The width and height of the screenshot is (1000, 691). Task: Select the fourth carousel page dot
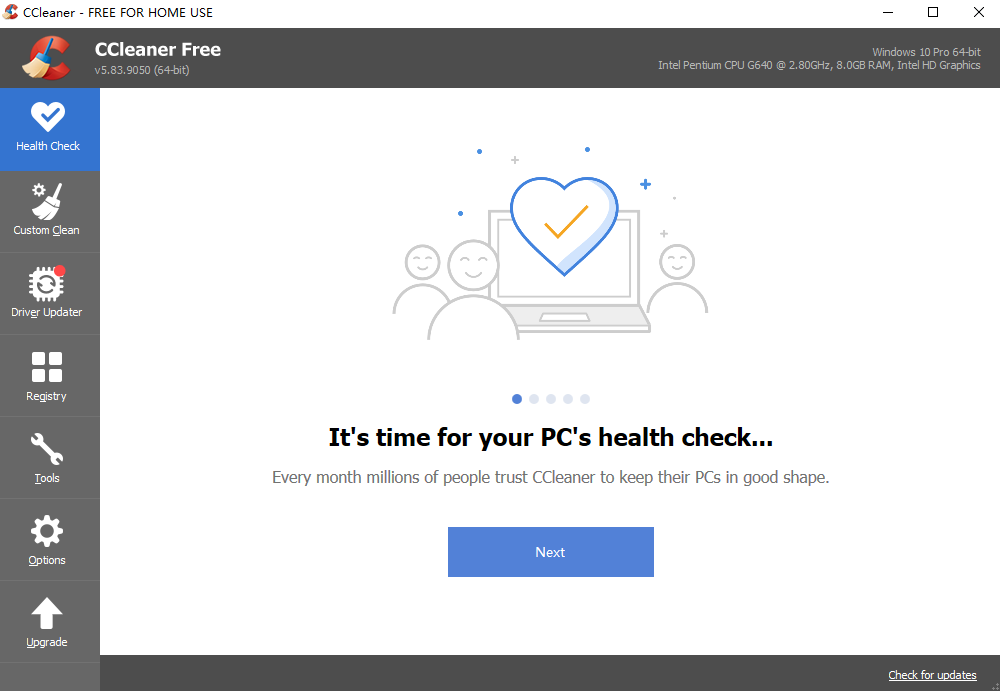pyautogui.click(x=568, y=399)
